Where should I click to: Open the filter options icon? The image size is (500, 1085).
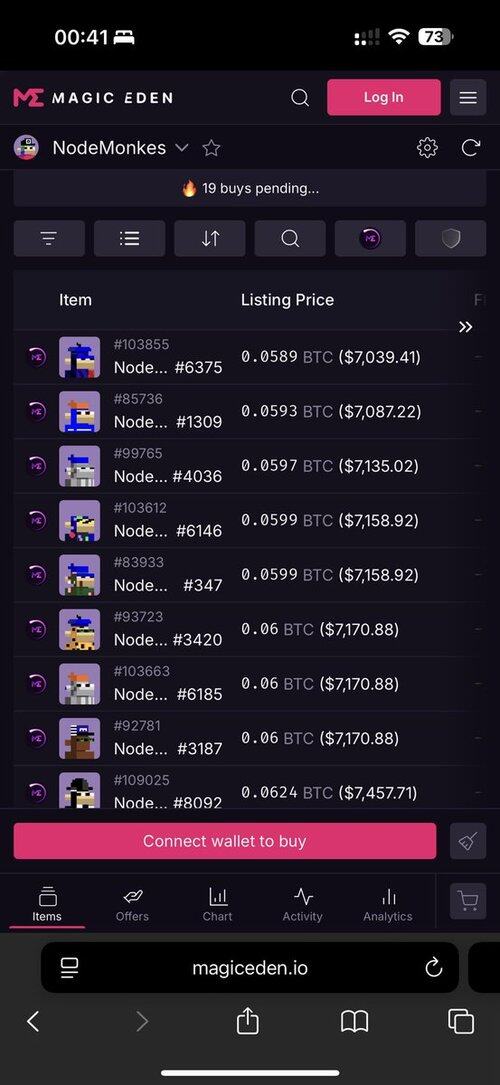49,239
